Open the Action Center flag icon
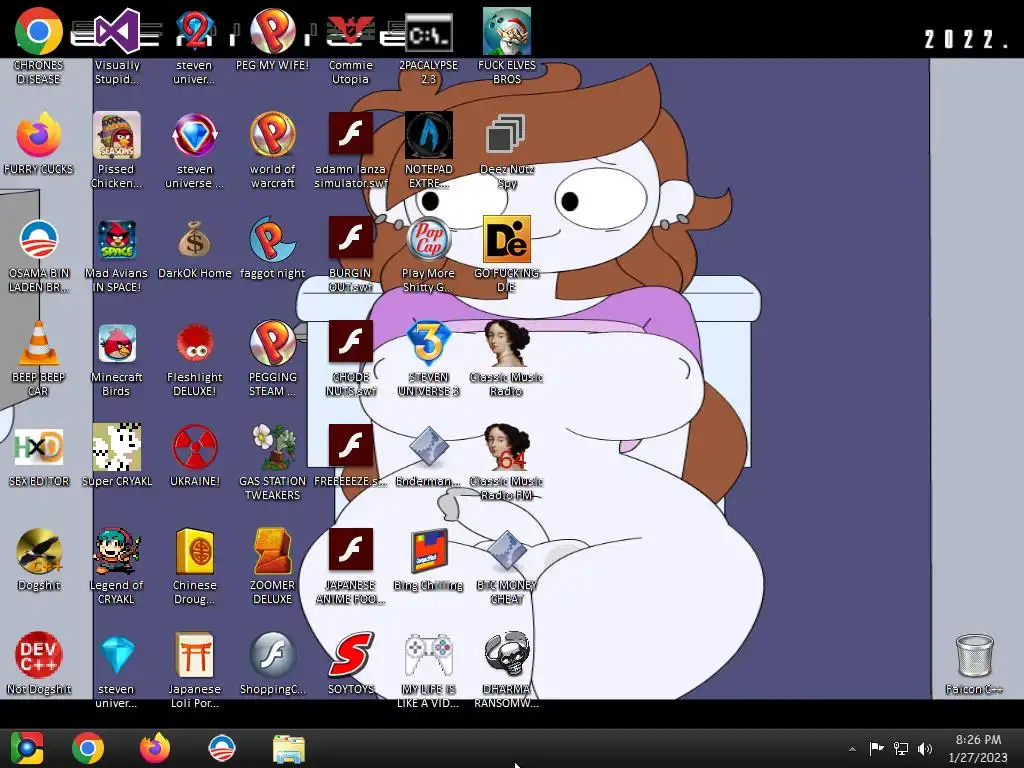Screen dimensions: 1024x768 (x=876, y=748)
